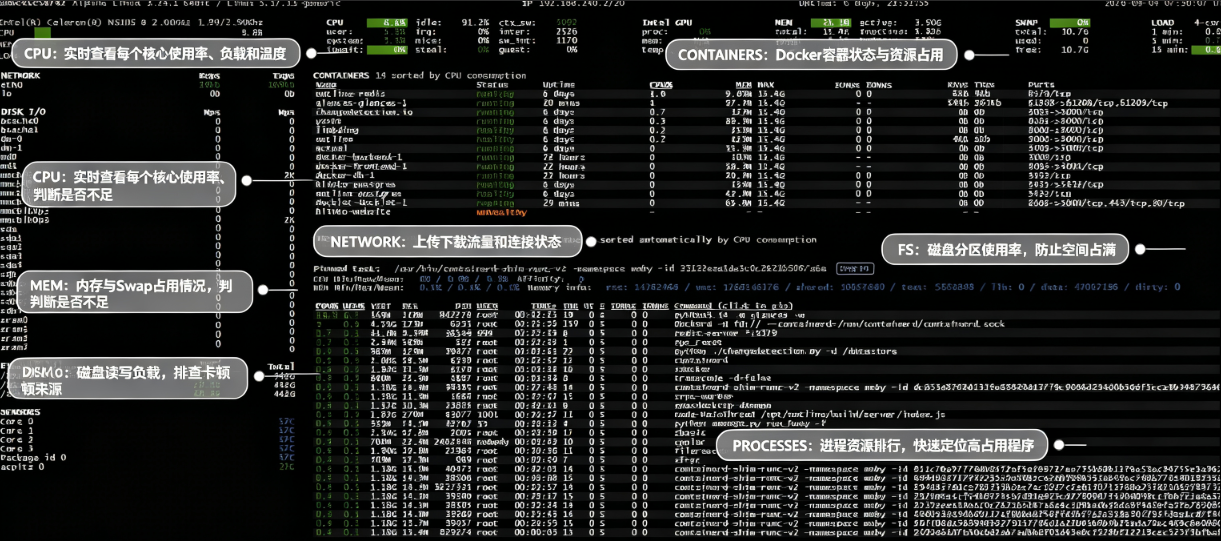1221x541 pixels.
Task: Select the Core 2 sensor row
Action: (148, 439)
